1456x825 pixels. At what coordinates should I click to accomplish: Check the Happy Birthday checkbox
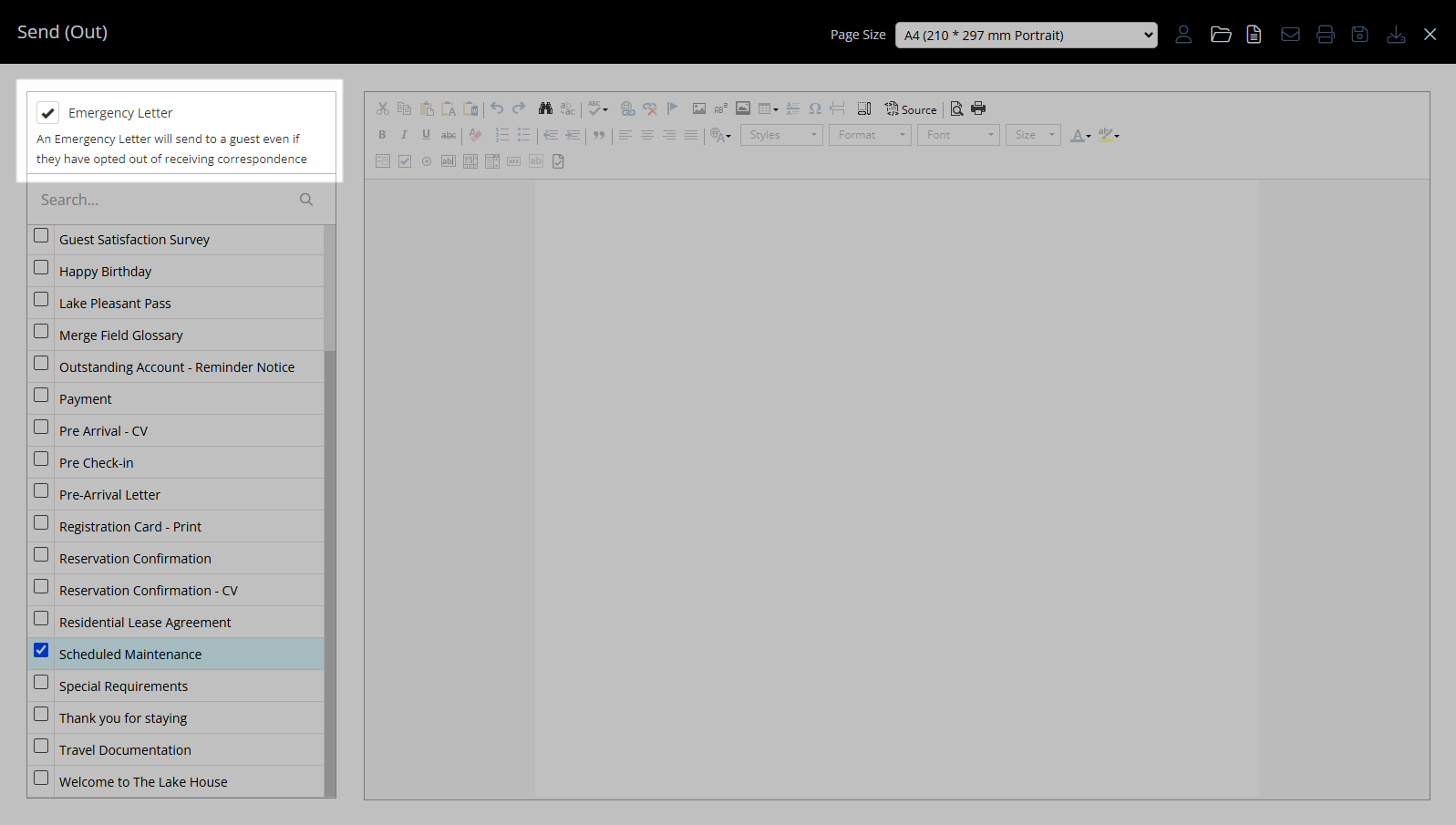coord(41,268)
